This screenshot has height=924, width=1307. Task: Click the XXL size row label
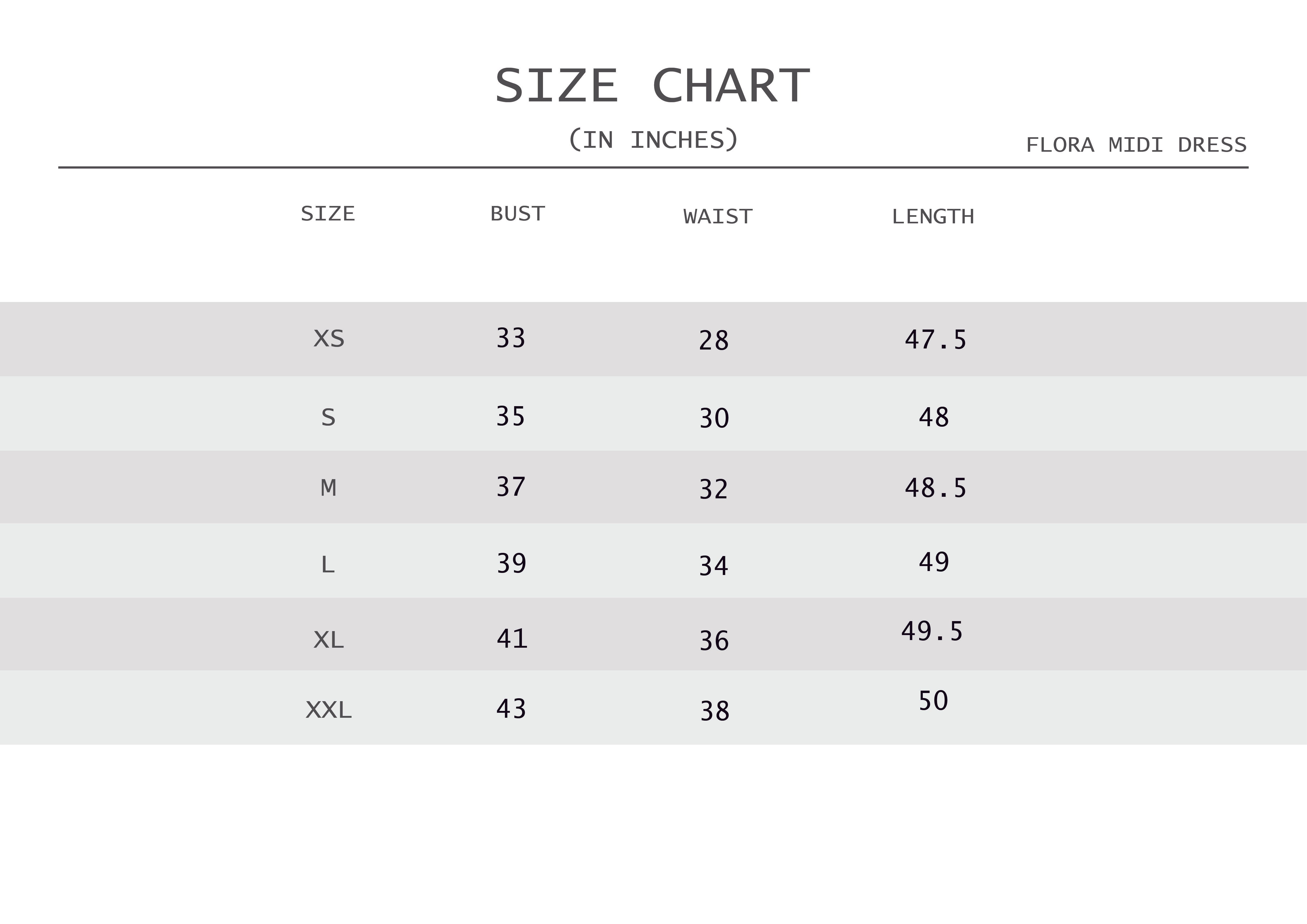tap(329, 710)
